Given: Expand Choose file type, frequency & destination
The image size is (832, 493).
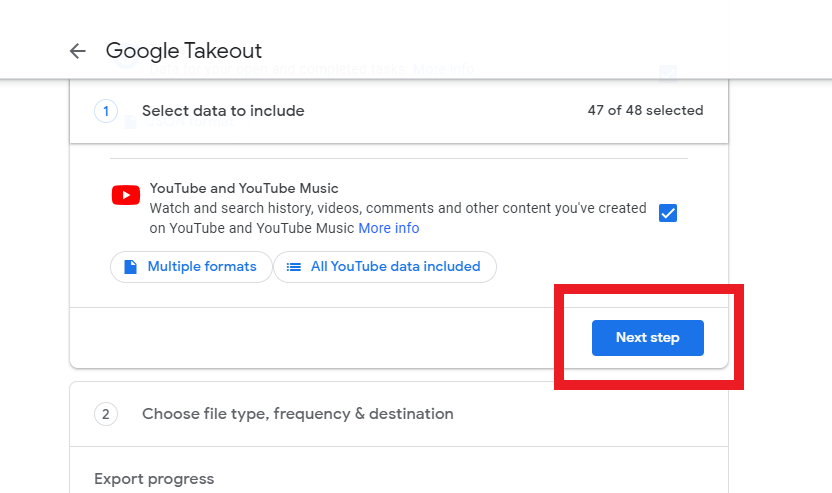Looking at the screenshot, I should pos(399,414).
